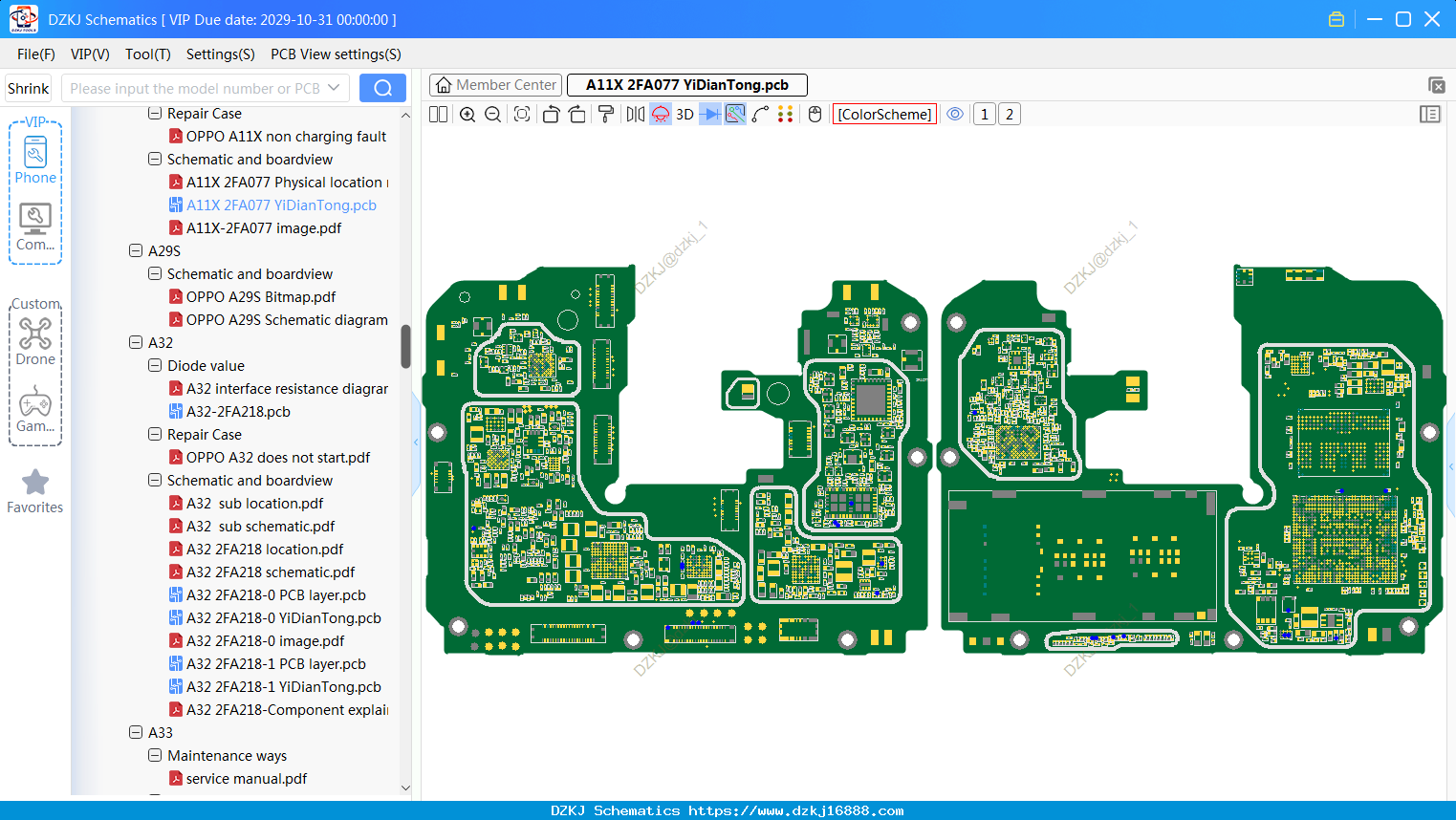Image resolution: width=1456 pixels, height=820 pixels.
Task: Click the mouse settings icon
Action: point(815,115)
